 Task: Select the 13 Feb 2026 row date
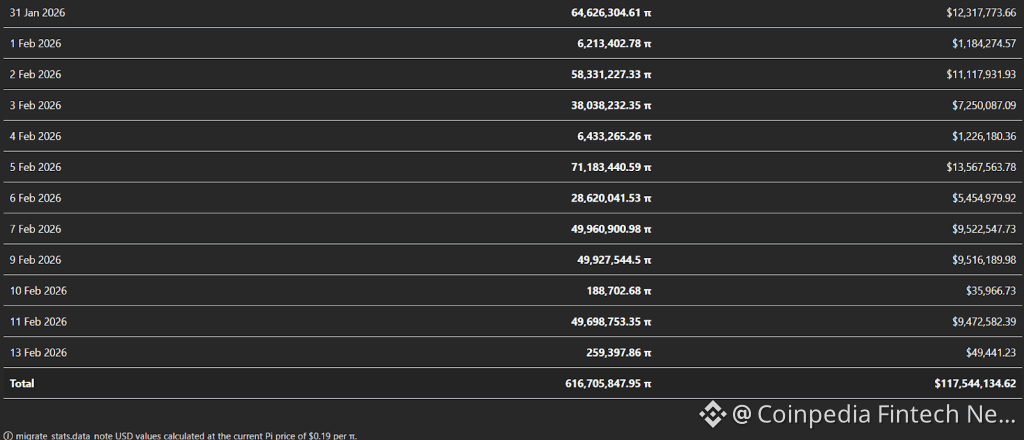(x=37, y=353)
